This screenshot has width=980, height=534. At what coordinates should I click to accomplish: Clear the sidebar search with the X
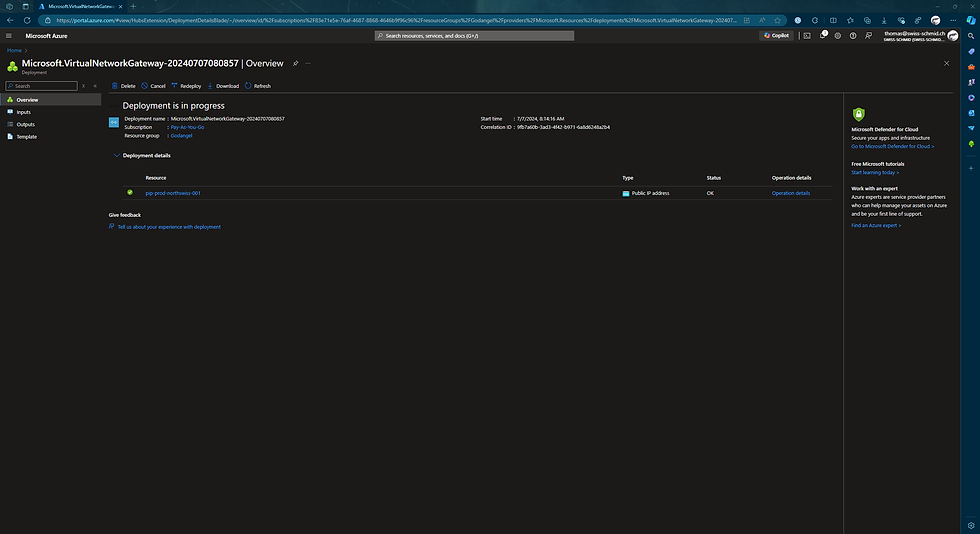(83, 86)
